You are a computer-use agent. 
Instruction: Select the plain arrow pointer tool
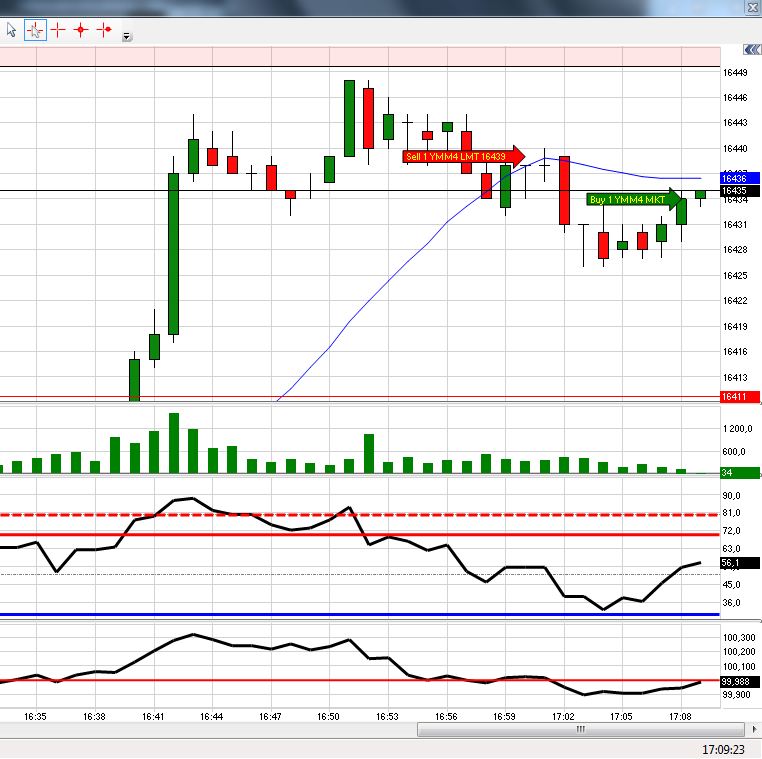[12, 30]
